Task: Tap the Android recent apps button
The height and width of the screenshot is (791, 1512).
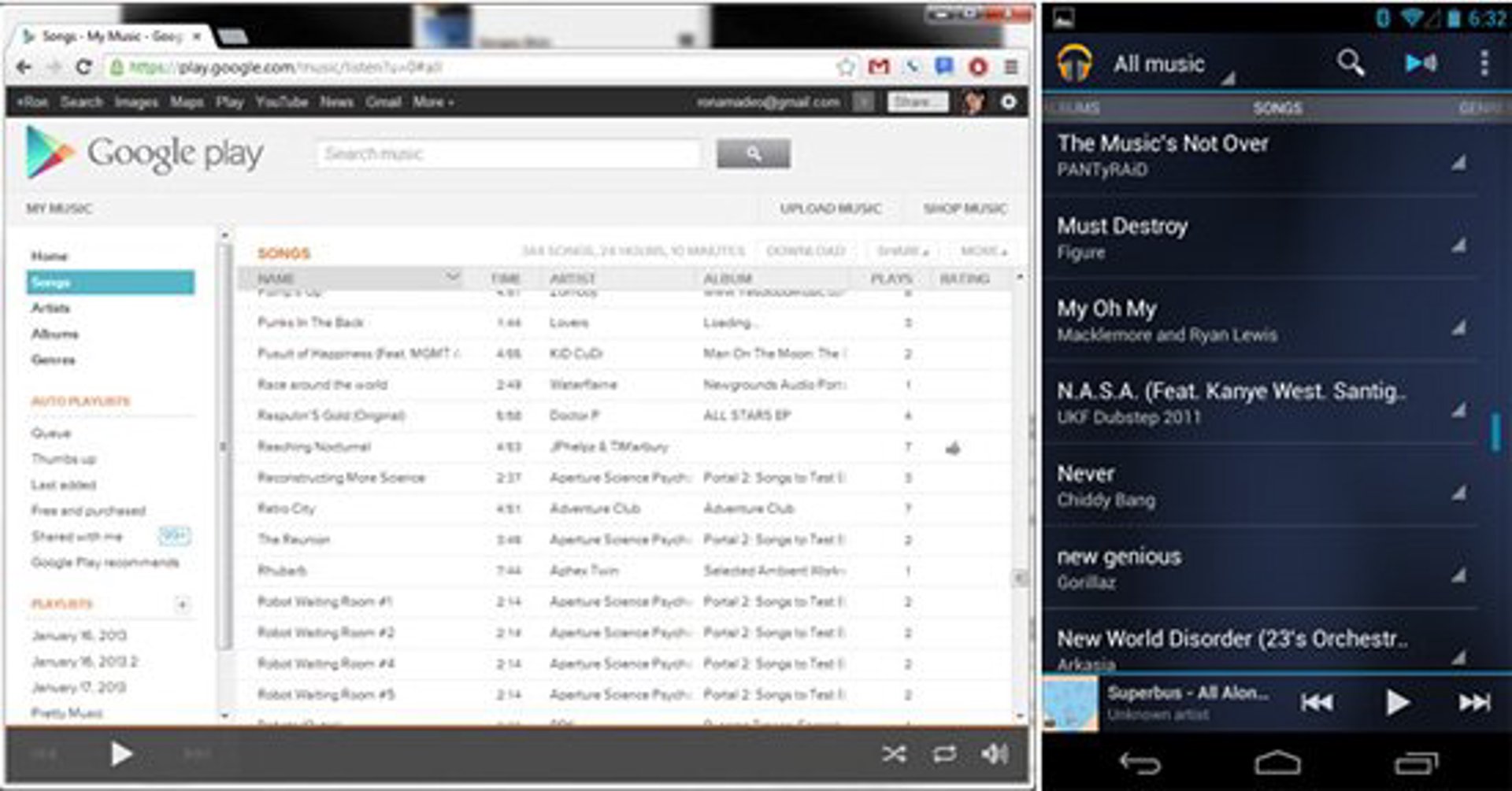Action: pos(1417,763)
